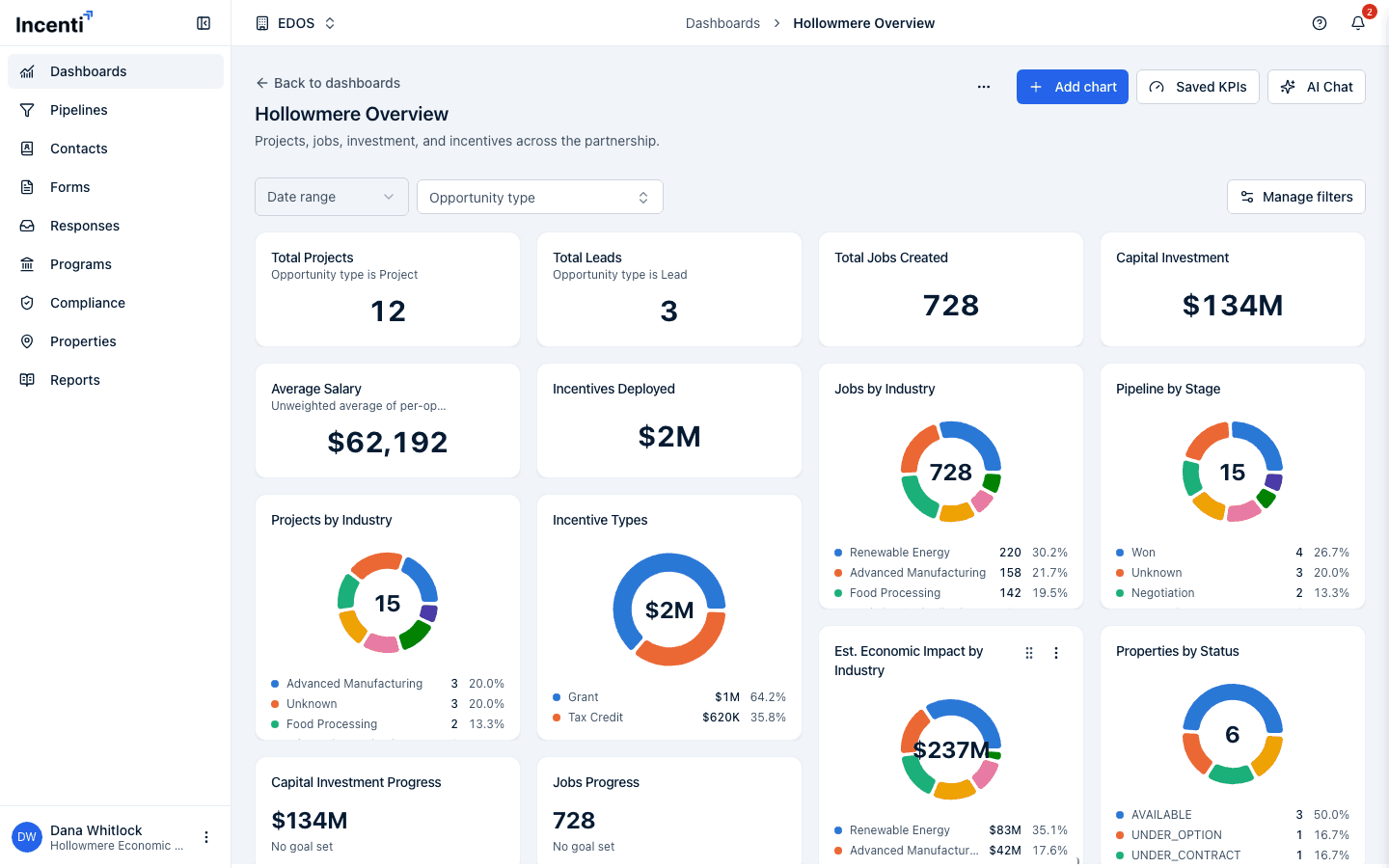The height and width of the screenshot is (868, 1389).
Task: Click Negotiation row in Pipeline by Stage
Action: click(x=1233, y=593)
